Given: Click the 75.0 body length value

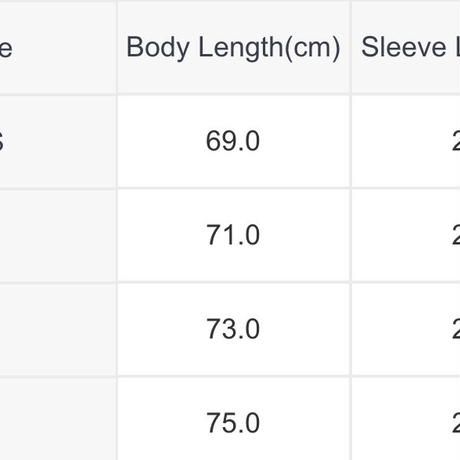Looking at the screenshot, I should [x=233, y=423].
